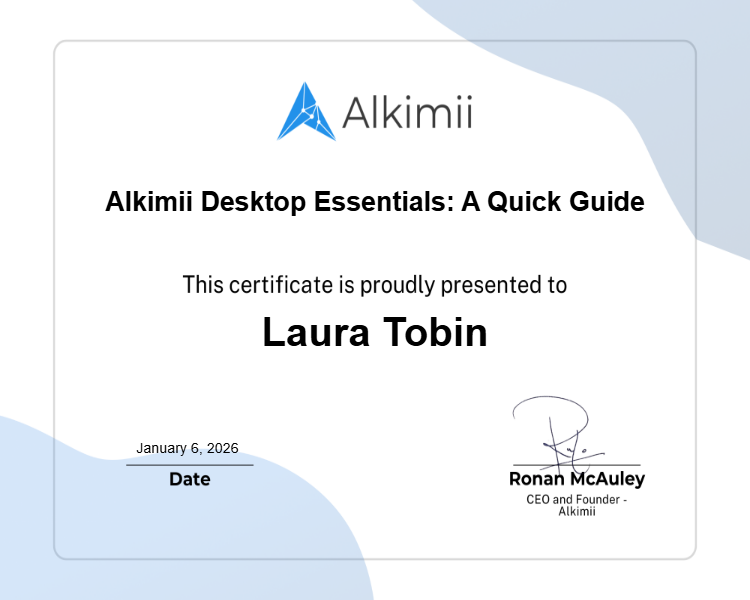The image size is (750, 600).
Task: Click the bold 'Date' label
Action: point(190,479)
